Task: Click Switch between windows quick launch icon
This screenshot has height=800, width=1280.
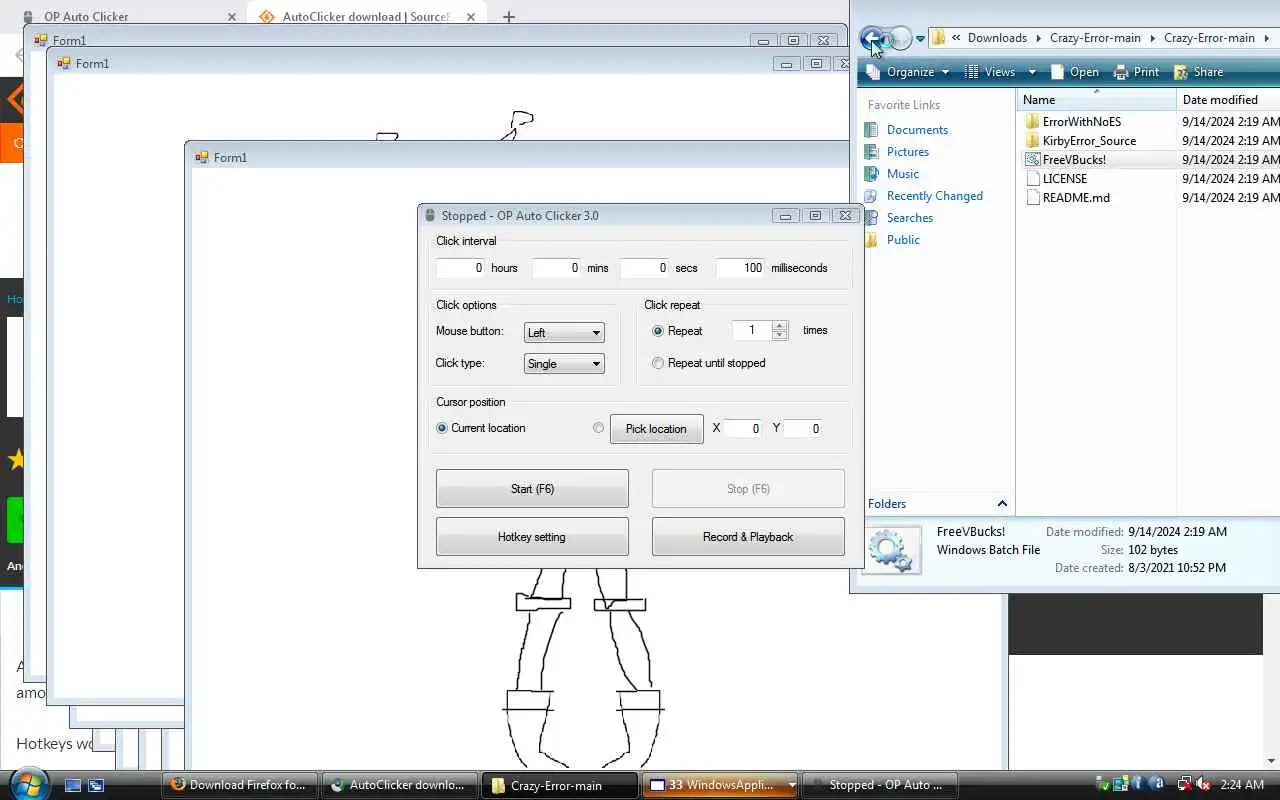Action: coord(96,785)
